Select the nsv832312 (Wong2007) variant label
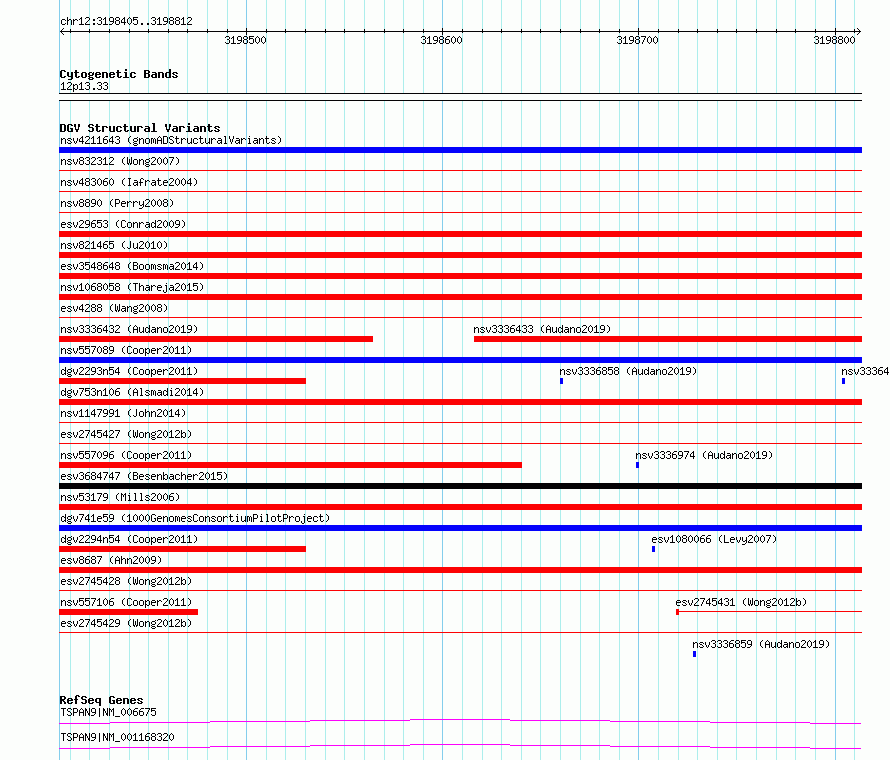 [x=120, y=161]
